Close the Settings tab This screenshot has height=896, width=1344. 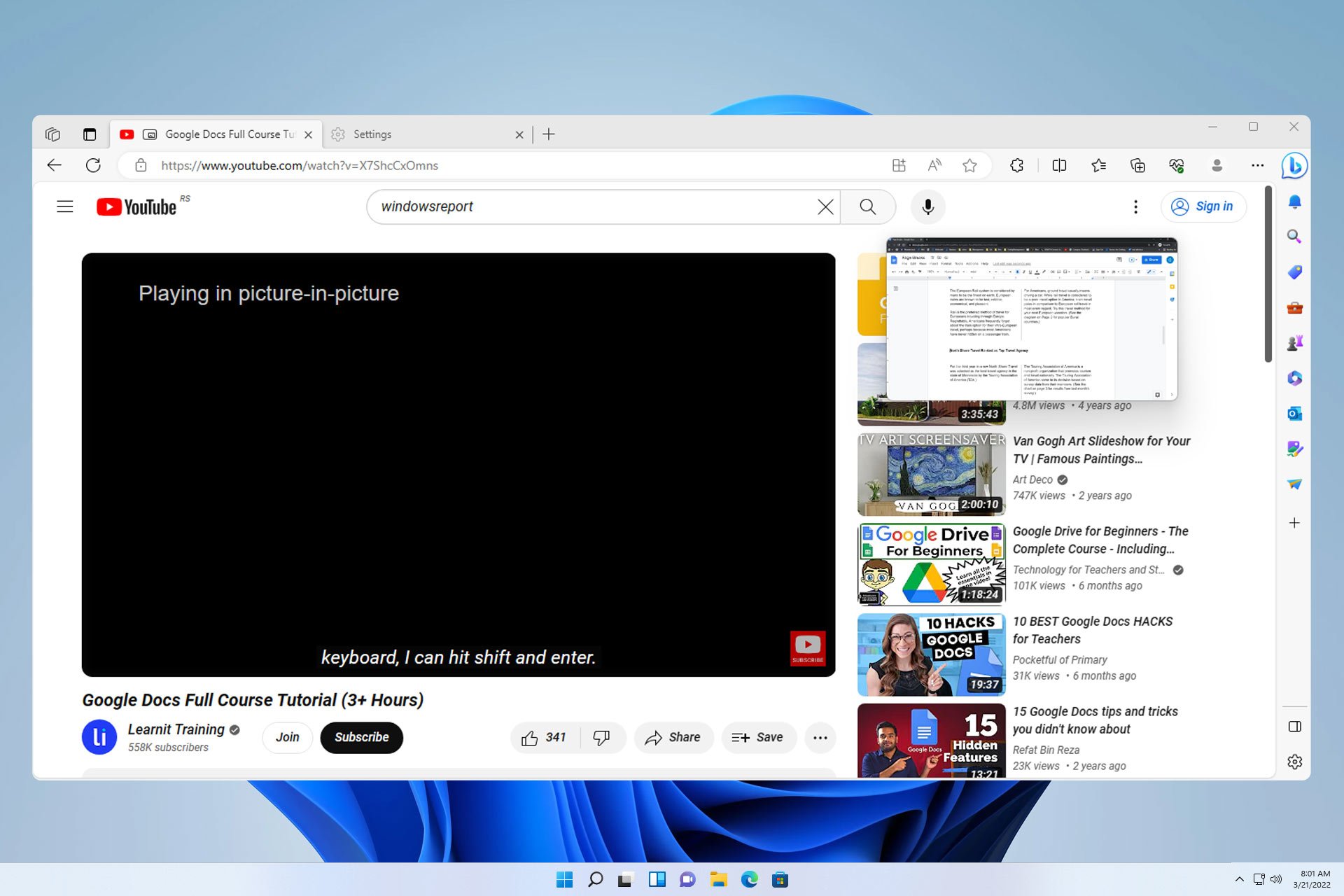(519, 134)
